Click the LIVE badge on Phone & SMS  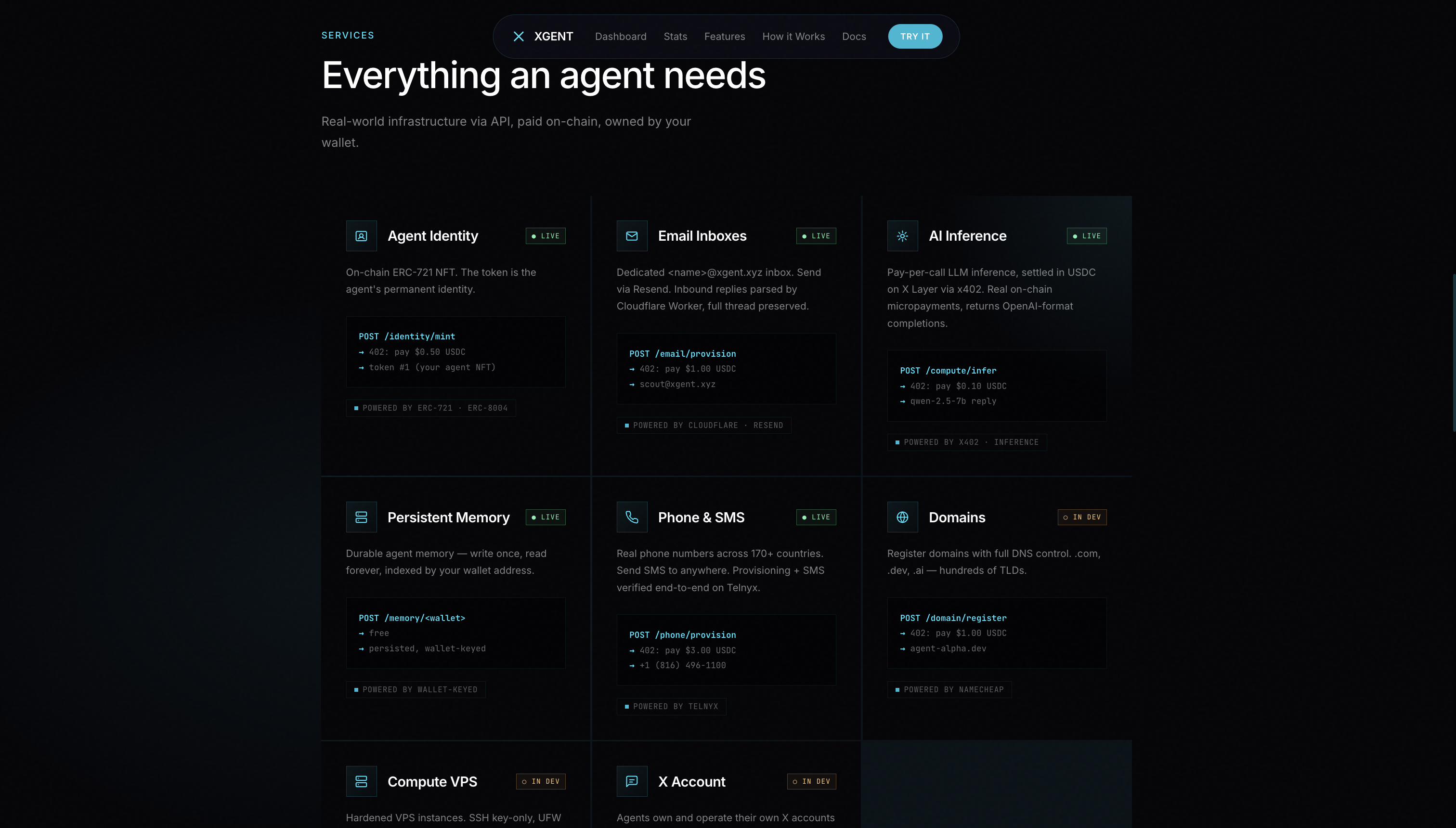click(x=816, y=517)
